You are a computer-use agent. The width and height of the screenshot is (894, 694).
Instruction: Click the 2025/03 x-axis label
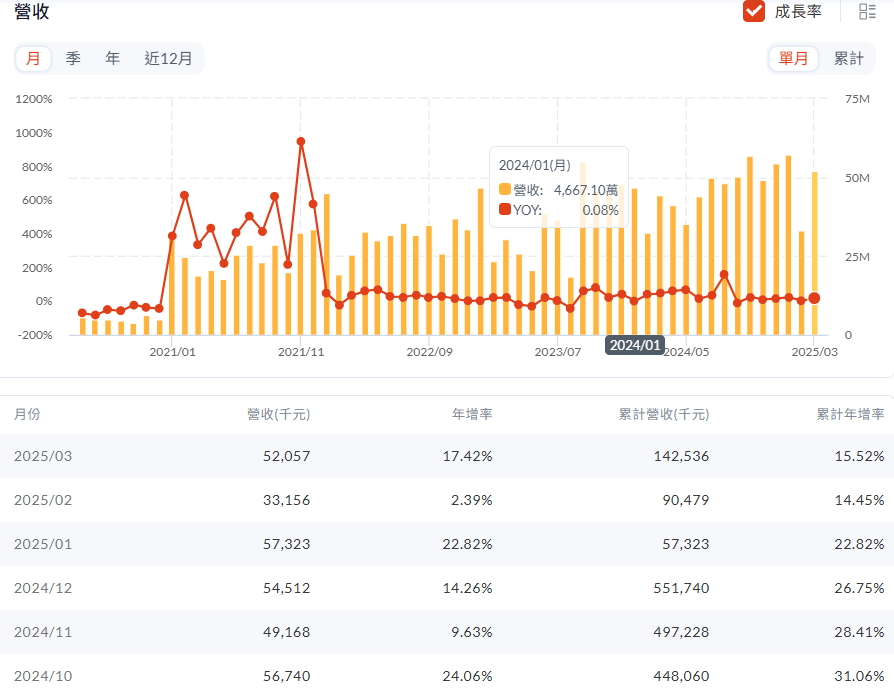click(815, 352)
